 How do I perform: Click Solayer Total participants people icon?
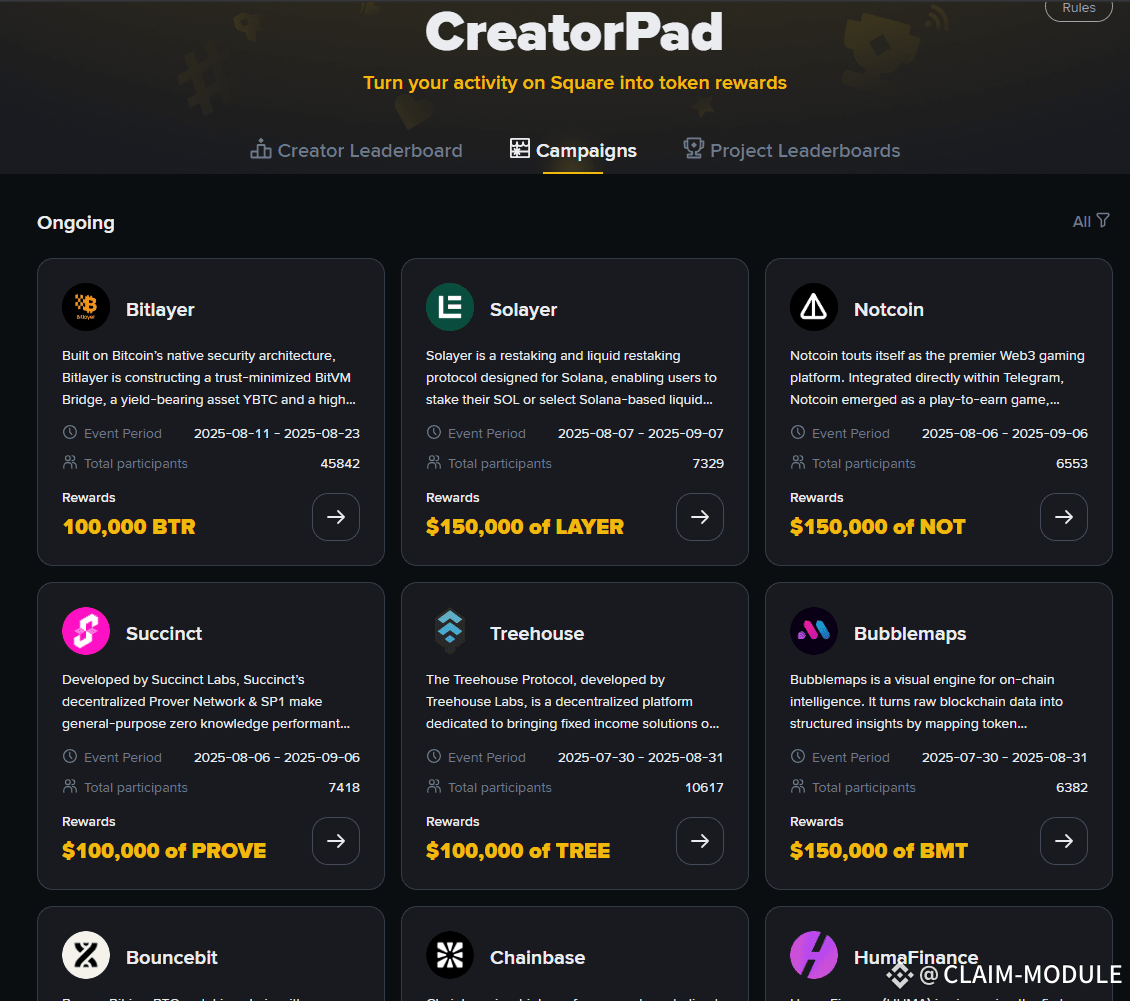[434, 462]
